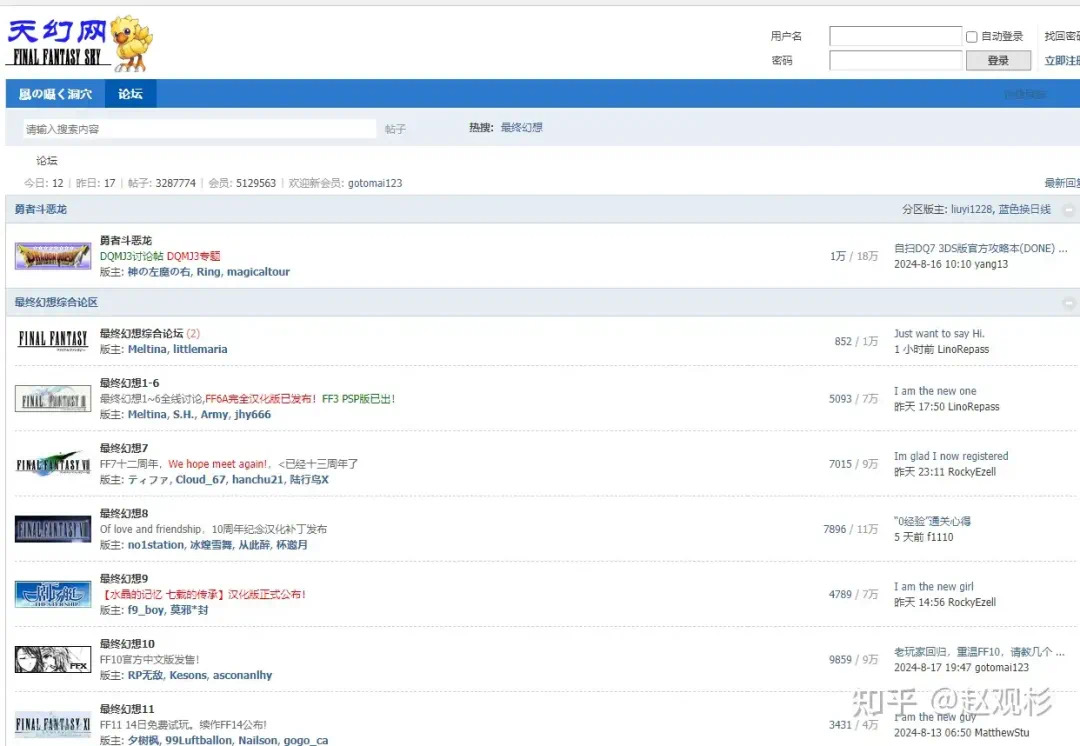Open the 最终幻想8 forum title
This screenshot has height=746, width=1080.
click(x=124, y=514)
